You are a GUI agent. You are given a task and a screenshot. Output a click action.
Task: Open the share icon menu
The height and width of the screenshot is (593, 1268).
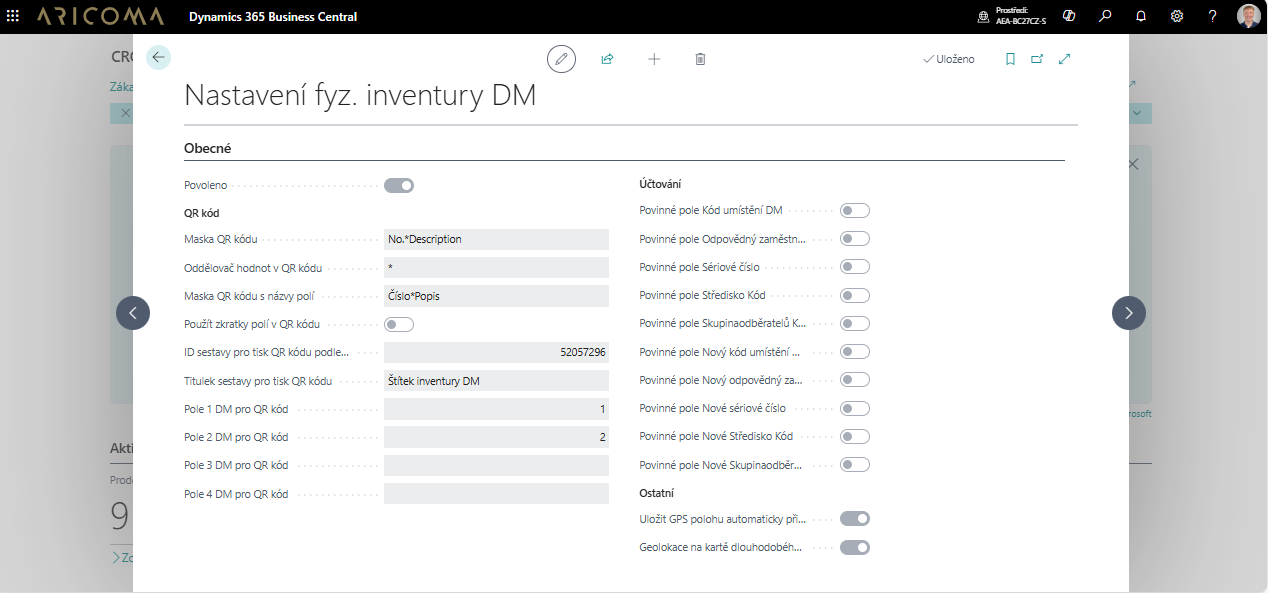tap(607, 59)
